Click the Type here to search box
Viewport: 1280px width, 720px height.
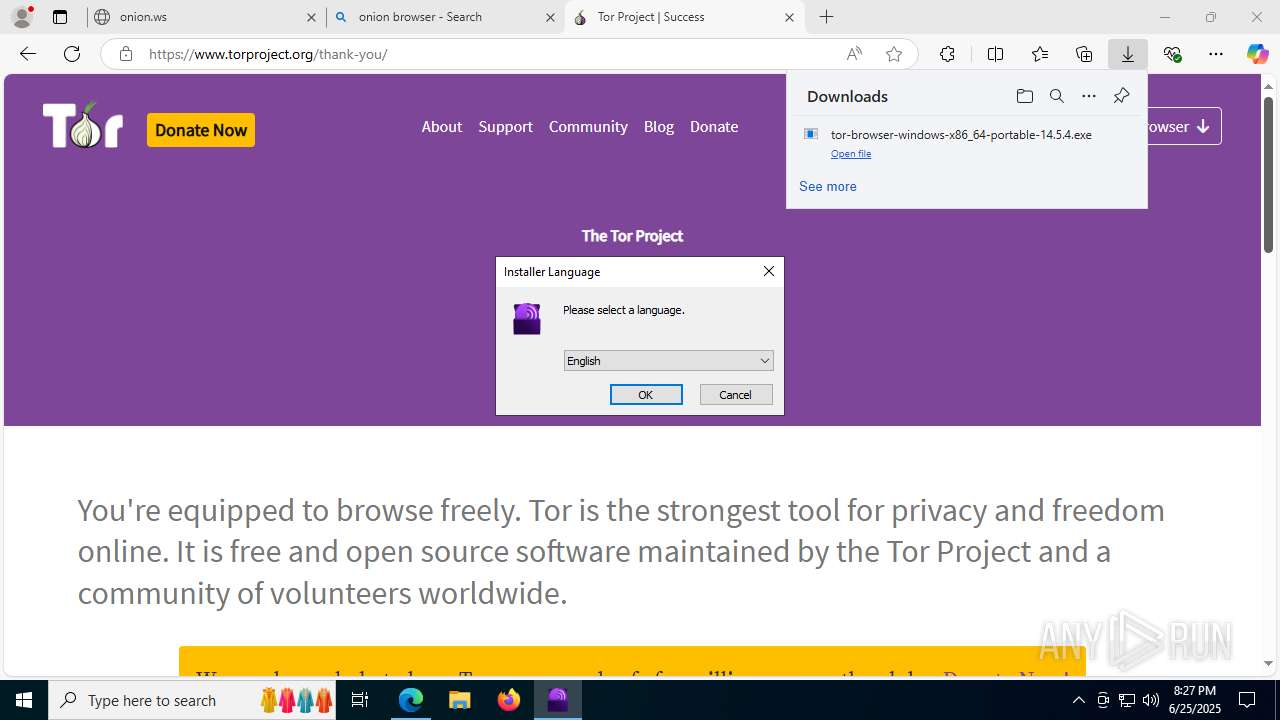click(194, 700)
